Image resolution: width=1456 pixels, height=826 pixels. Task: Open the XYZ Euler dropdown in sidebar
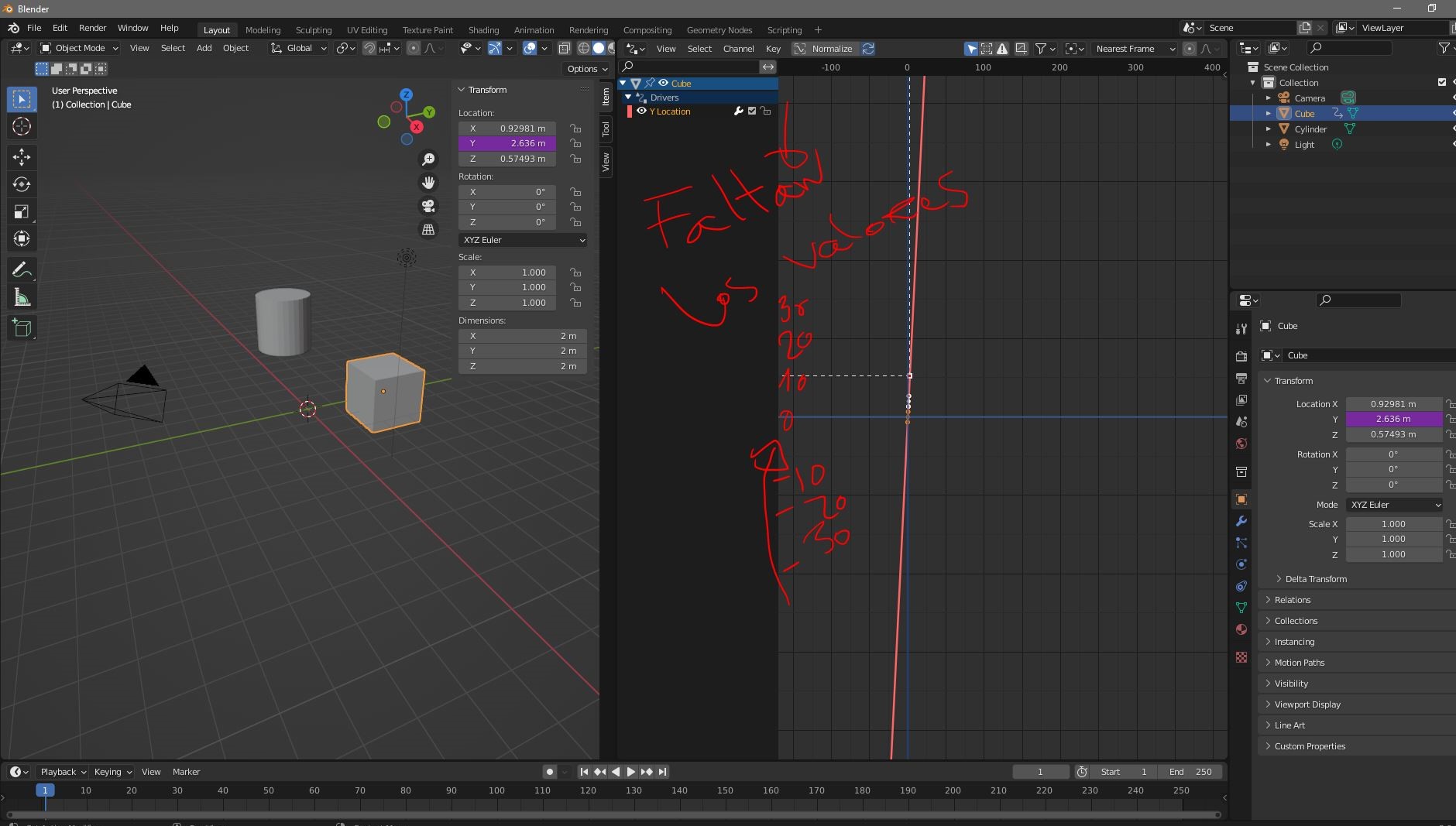click(523, 240)
